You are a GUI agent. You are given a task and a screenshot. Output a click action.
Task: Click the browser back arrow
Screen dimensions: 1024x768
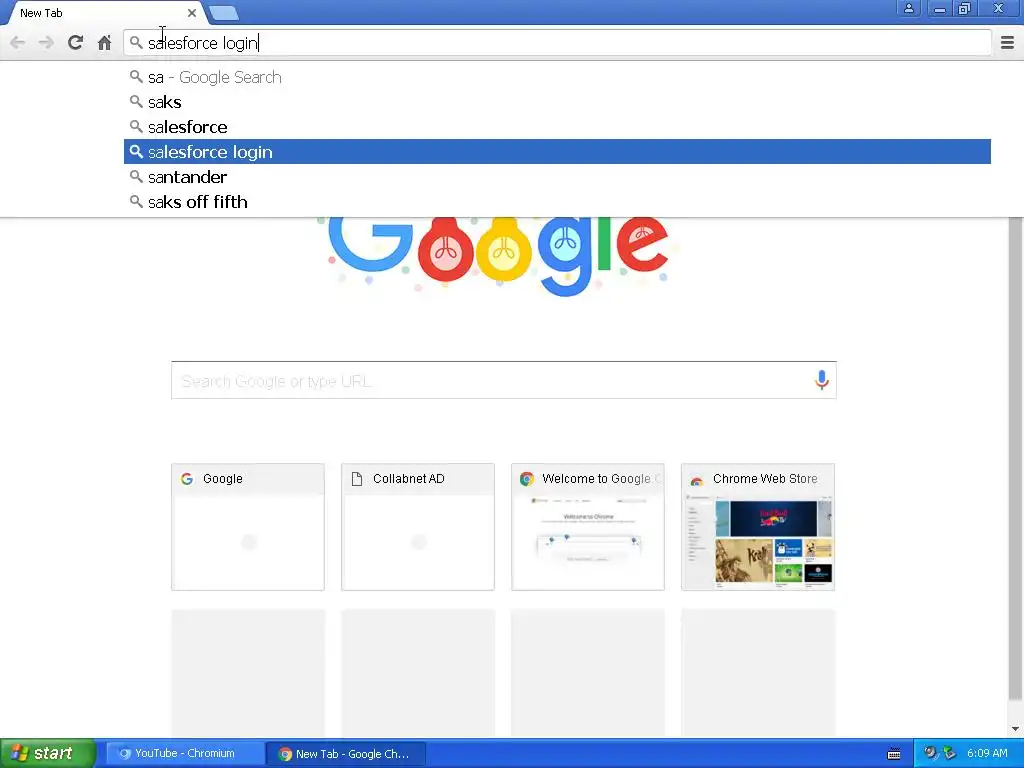point(18,43)
